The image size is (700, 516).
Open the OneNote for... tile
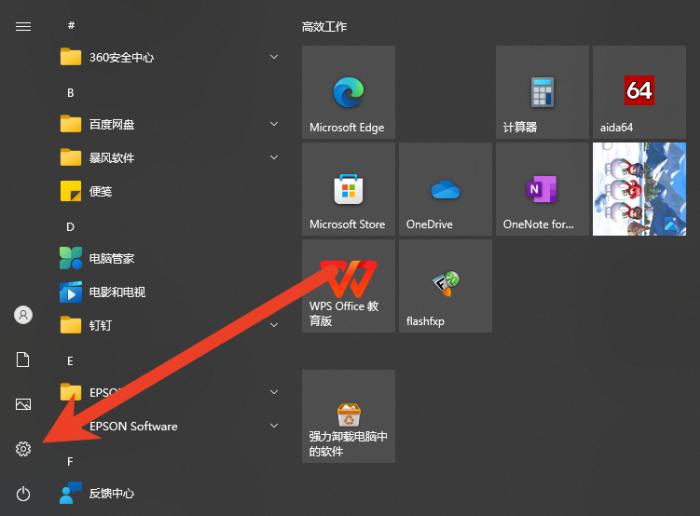(x=542, y=189)
